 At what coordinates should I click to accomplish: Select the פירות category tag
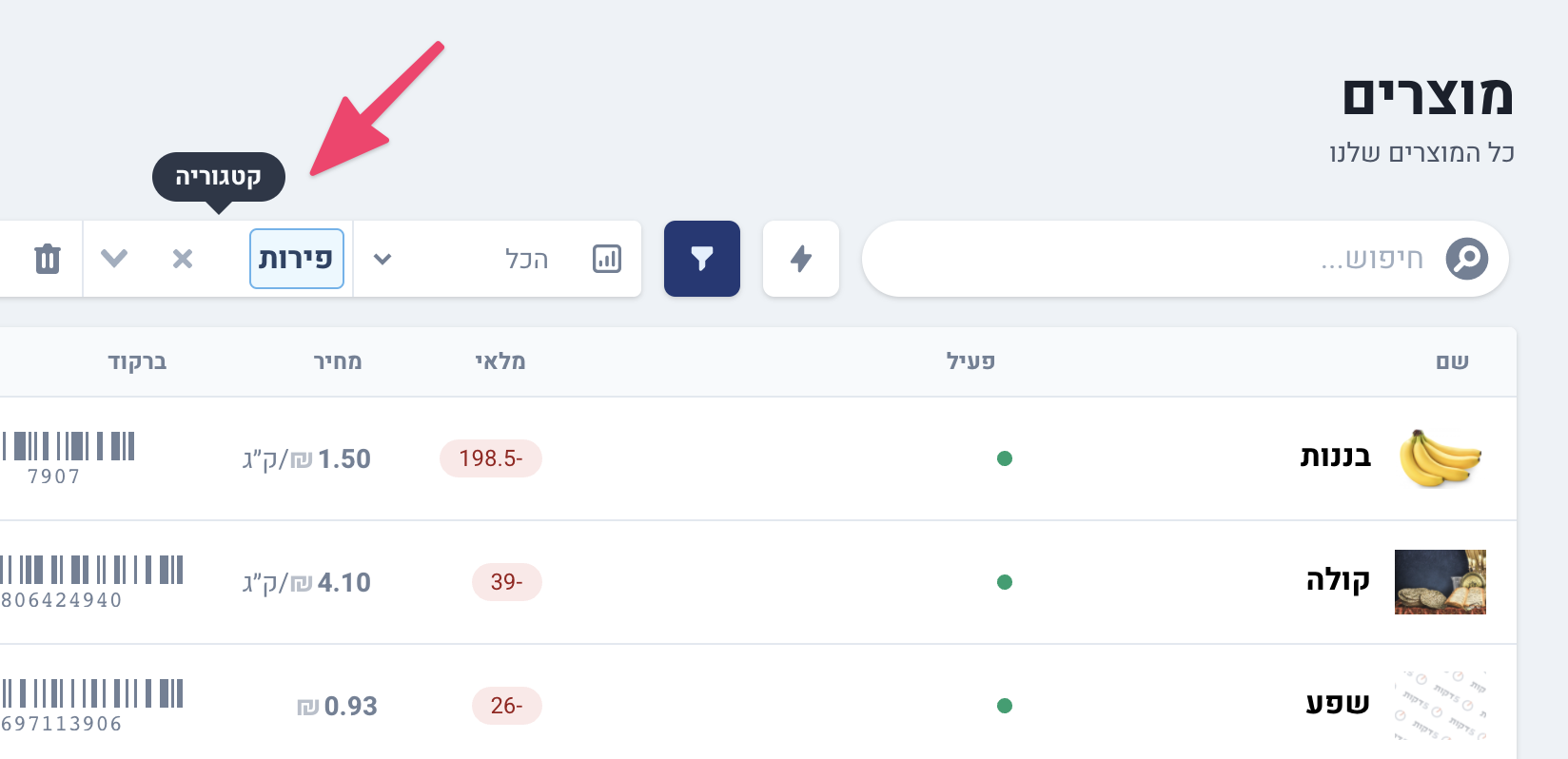coord(296,259)
